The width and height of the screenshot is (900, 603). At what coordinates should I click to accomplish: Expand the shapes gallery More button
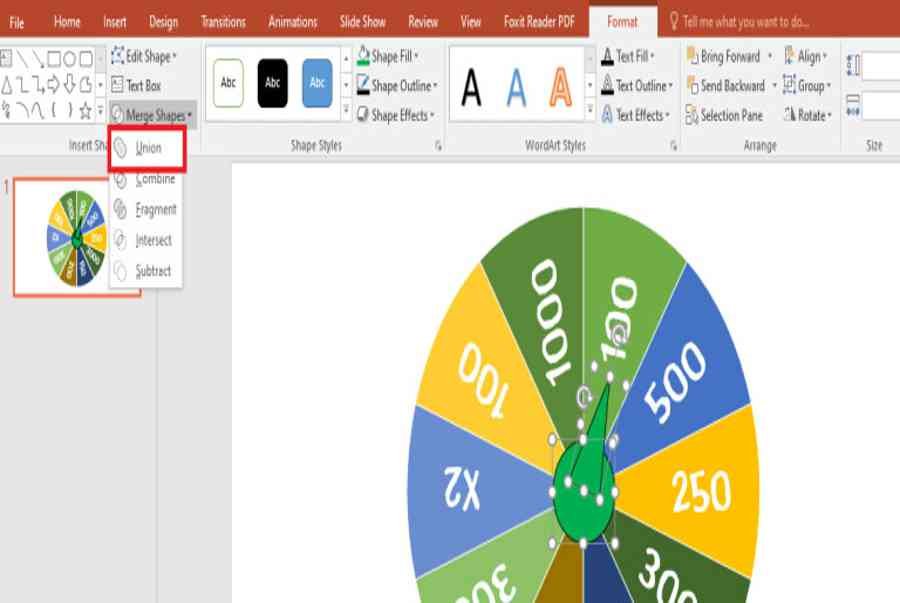(100, 110)
